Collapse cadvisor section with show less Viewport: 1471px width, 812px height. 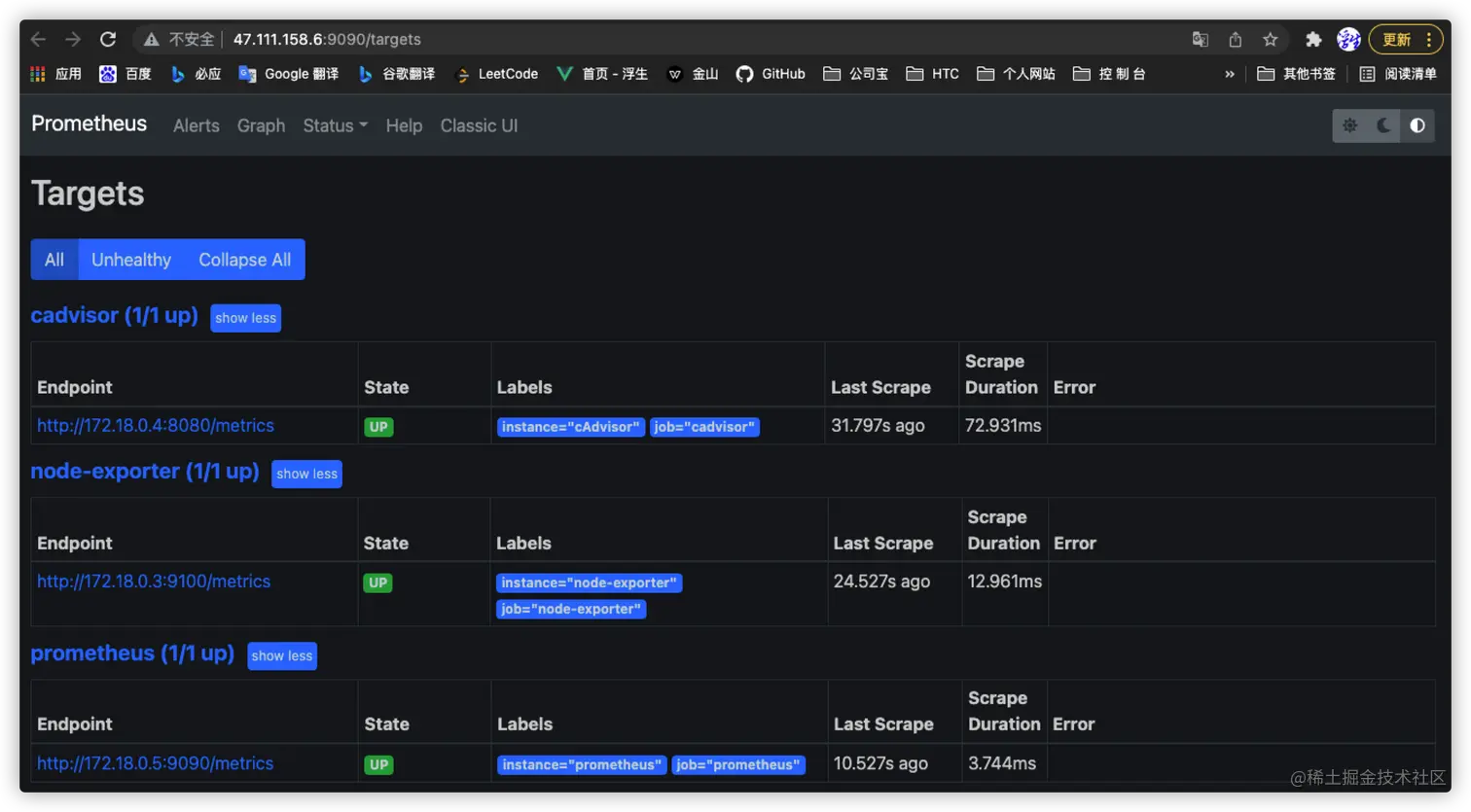246,318
